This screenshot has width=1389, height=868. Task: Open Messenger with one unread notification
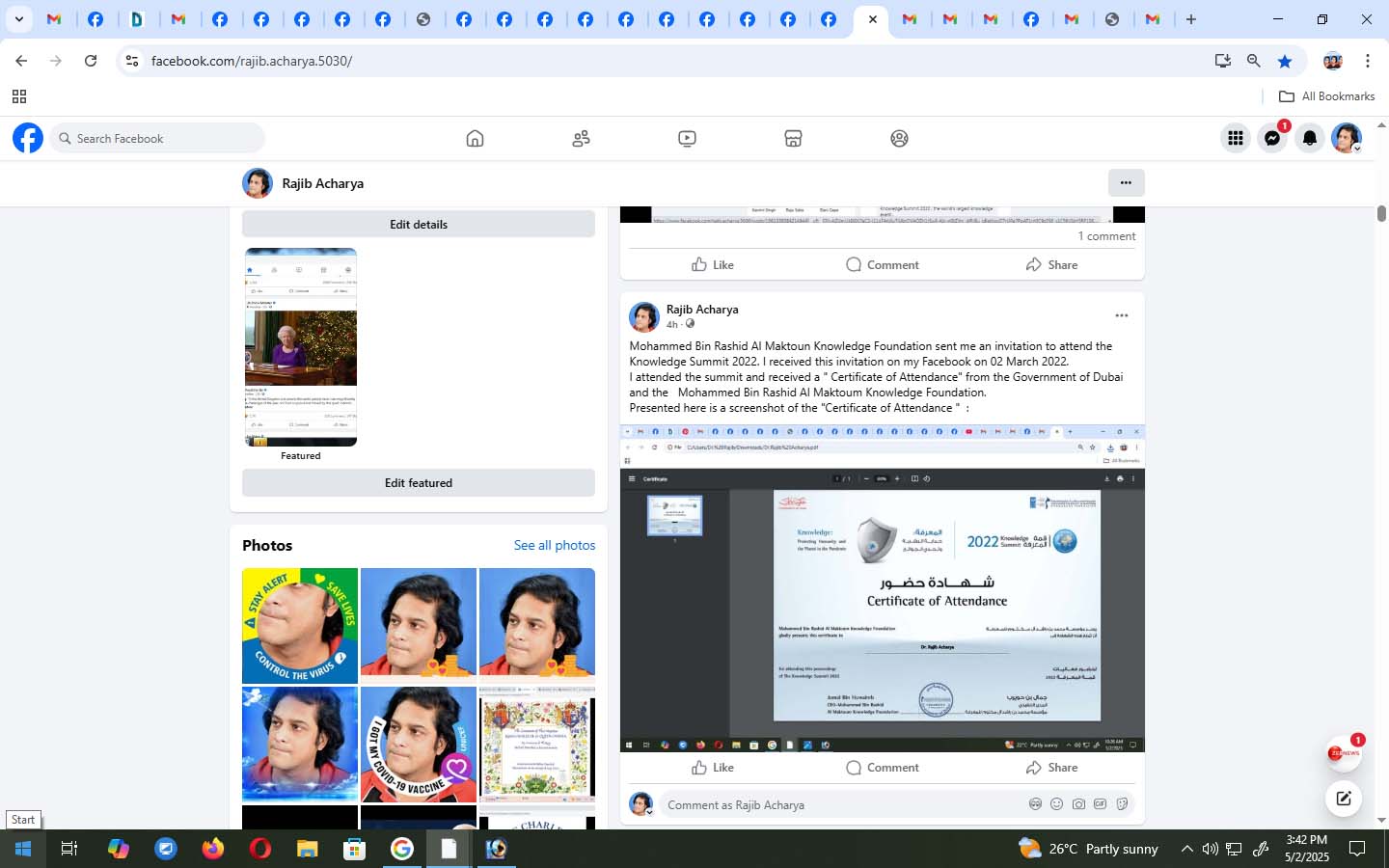(x=1272, y=138)
